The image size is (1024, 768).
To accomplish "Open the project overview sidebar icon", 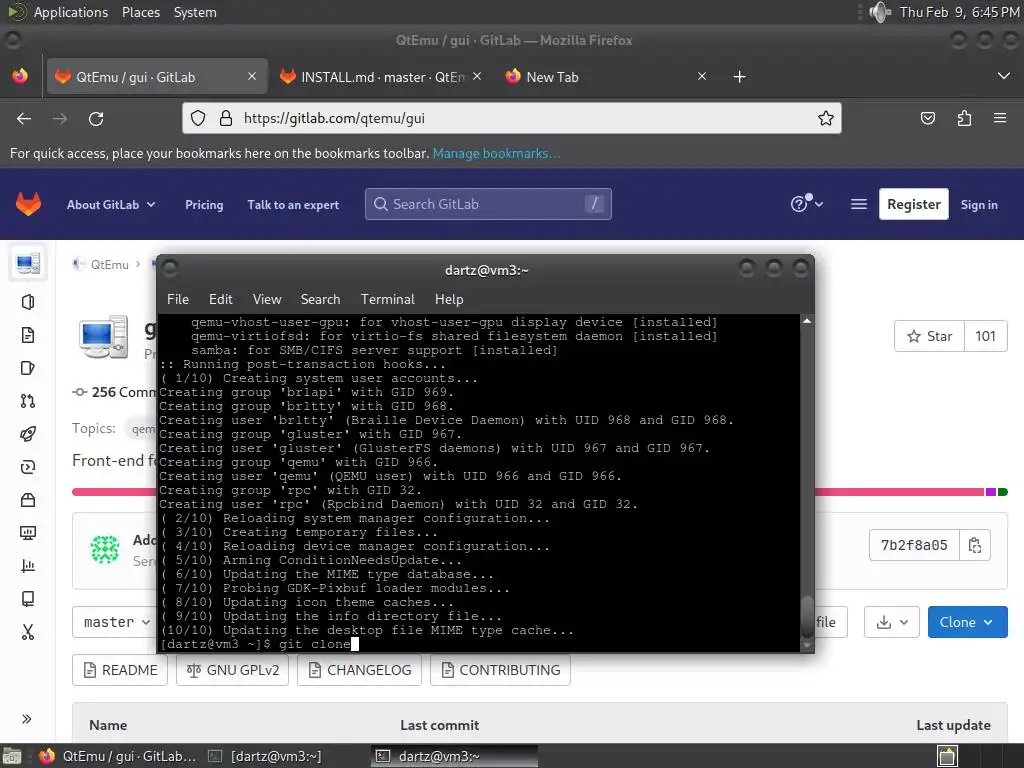I will click(27, 263).
